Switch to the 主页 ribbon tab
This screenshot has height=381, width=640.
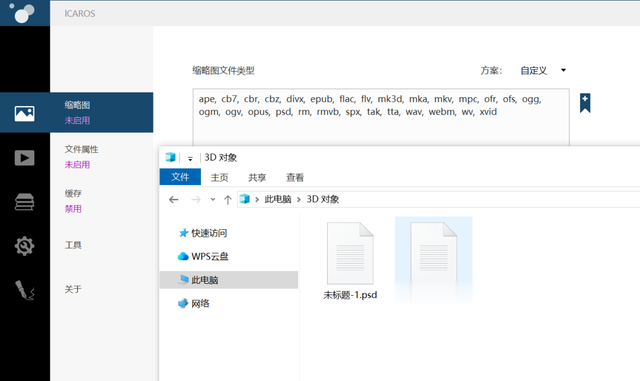pyautogui.click(x=219, y=177)
